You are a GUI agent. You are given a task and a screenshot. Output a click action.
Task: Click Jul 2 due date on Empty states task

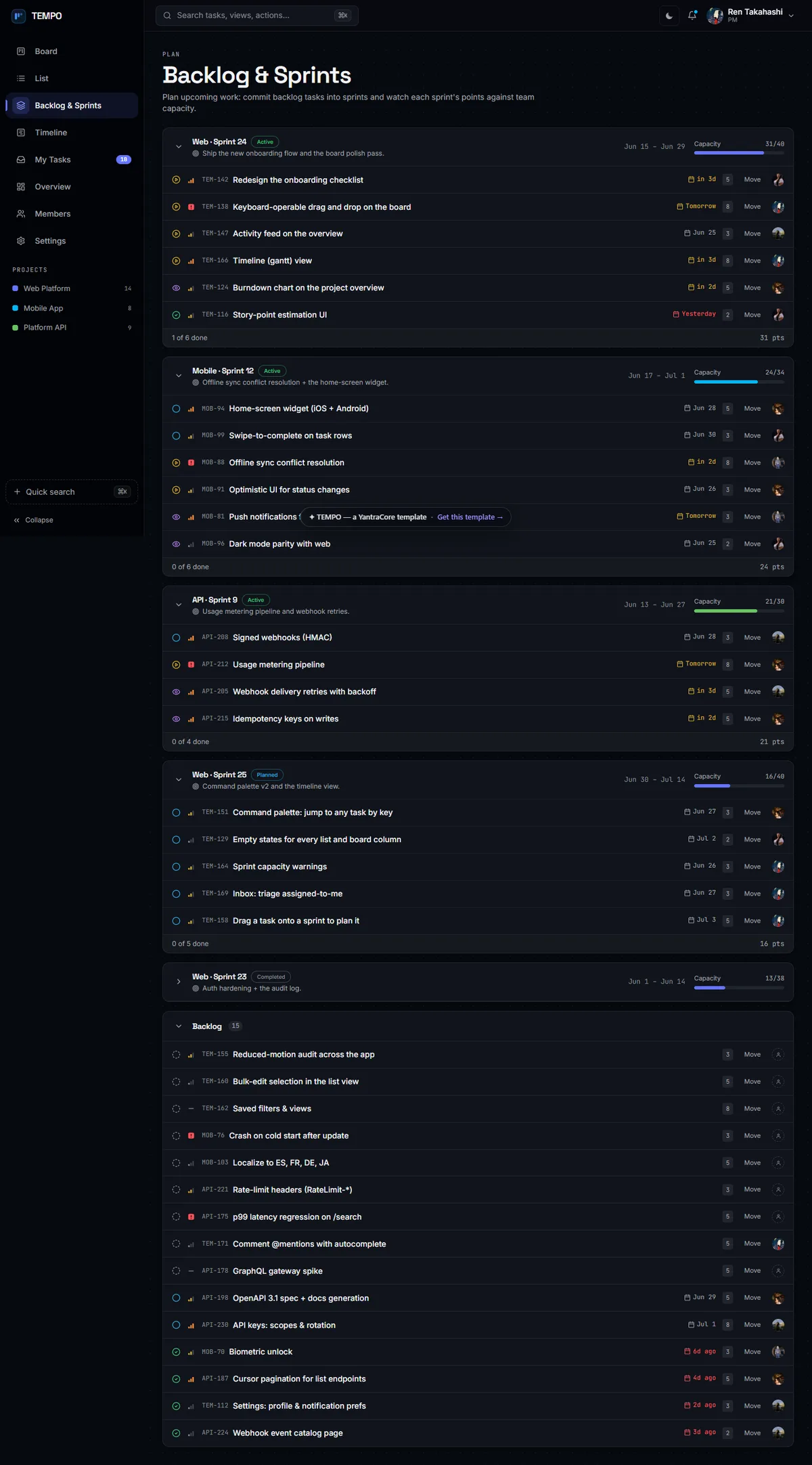(x=702, y=839)
